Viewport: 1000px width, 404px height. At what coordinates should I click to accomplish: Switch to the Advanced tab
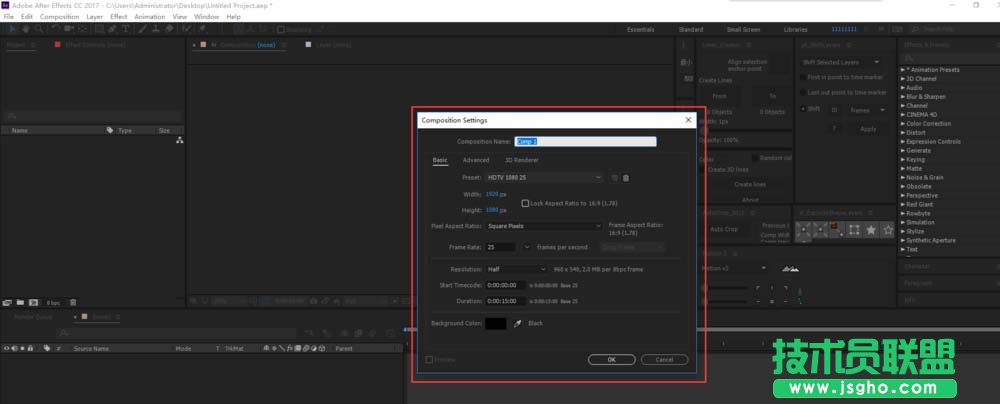pos(476,160)
